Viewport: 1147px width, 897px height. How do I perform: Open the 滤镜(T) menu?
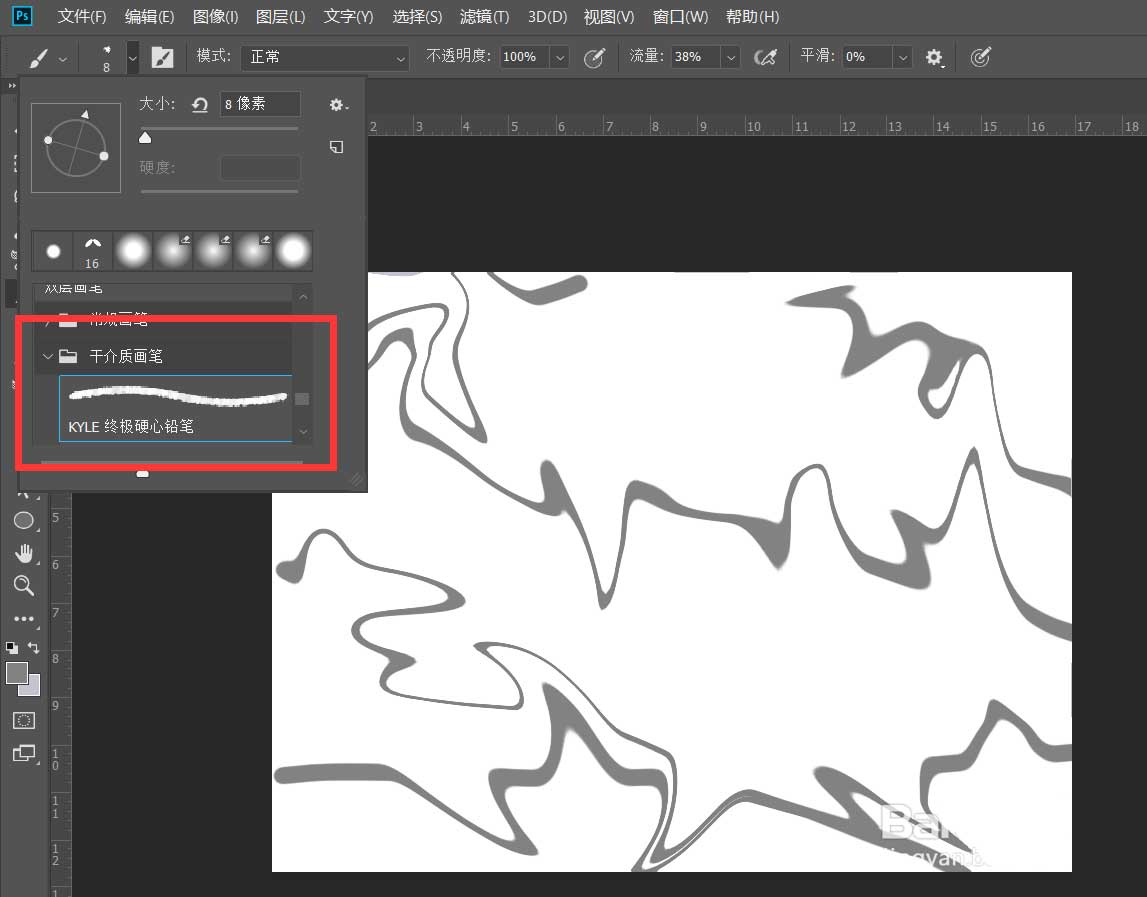(x=484, y=16)
